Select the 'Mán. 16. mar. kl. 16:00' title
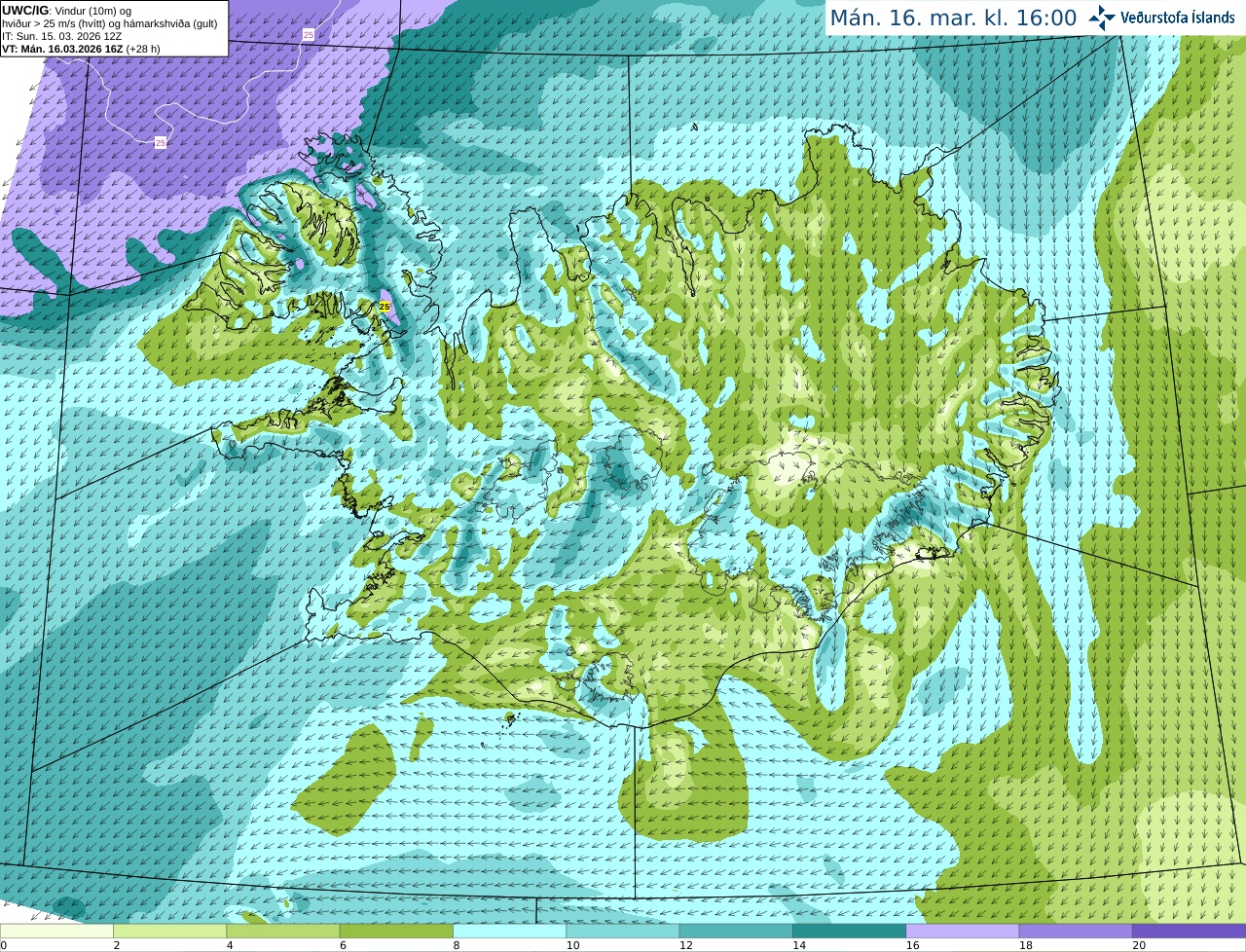Viewport: 1246px width, 952px height. [x=953, y=18]
